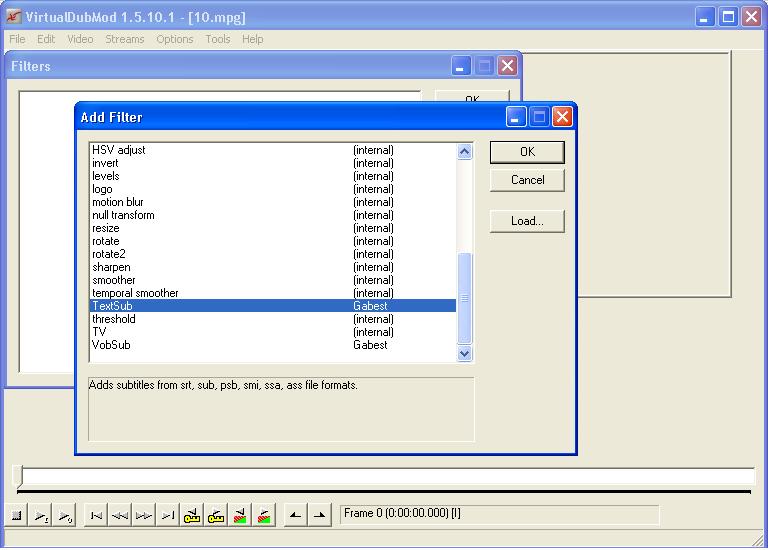The image size is (768, 550).
Task: Select the rotate2 filter
Action: click(x=273, y=254)
